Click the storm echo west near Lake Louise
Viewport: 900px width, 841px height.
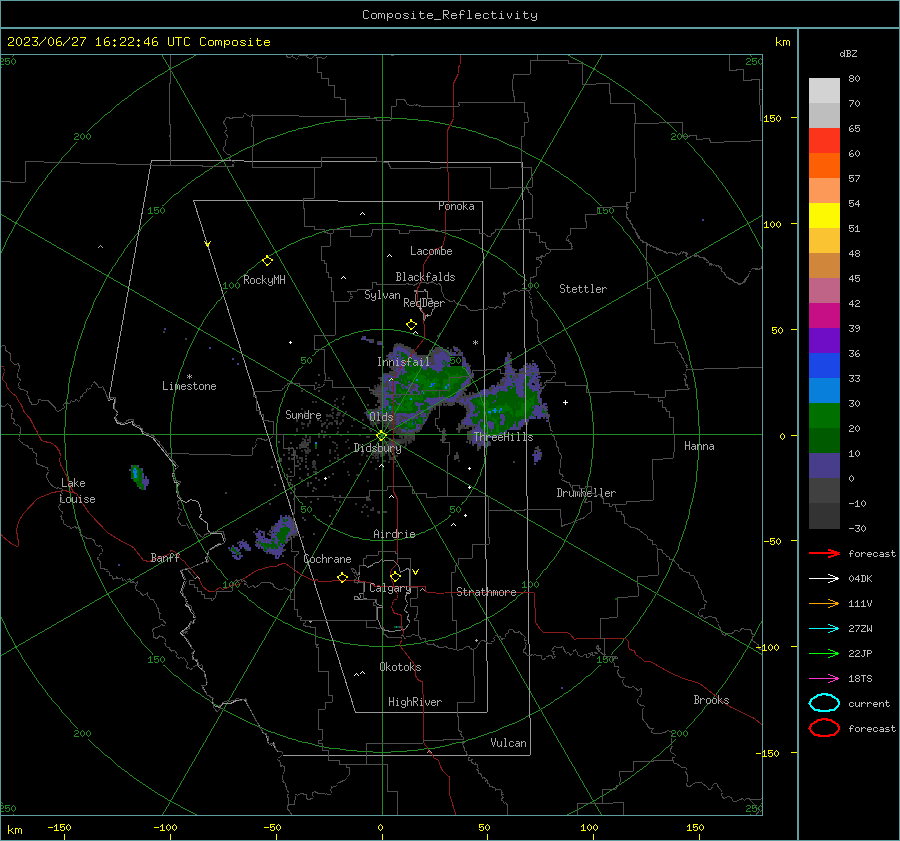pyautogui.click(x=139, y=476)
